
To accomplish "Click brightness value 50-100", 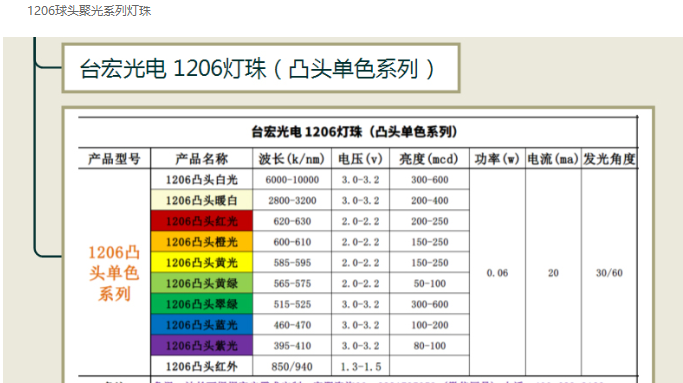I will click(x=429, y=284).
